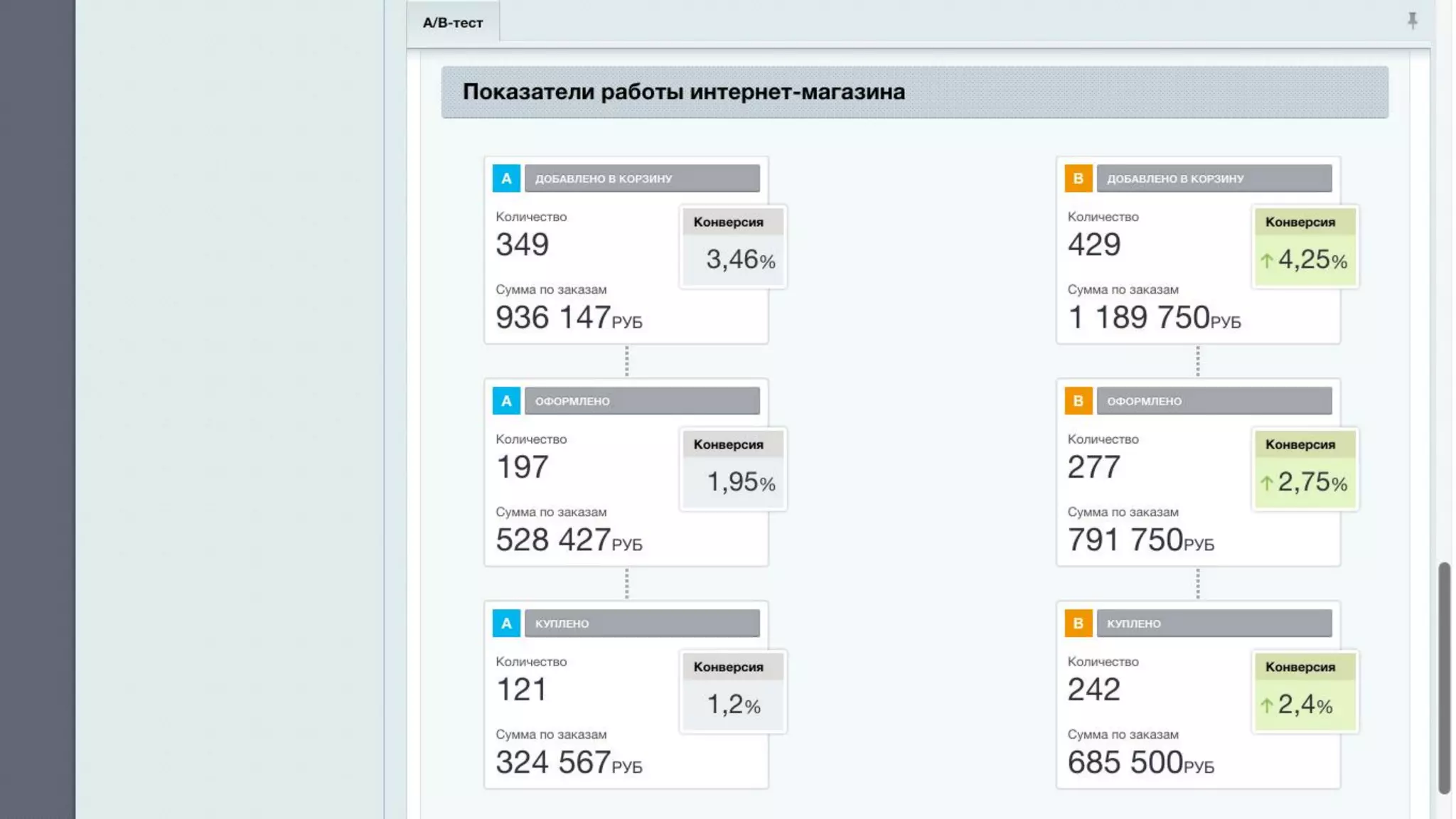The image size is (1456, 819).
Task: Click the 1 189 750 руб order sum
Action: (x=1153, y=317)
